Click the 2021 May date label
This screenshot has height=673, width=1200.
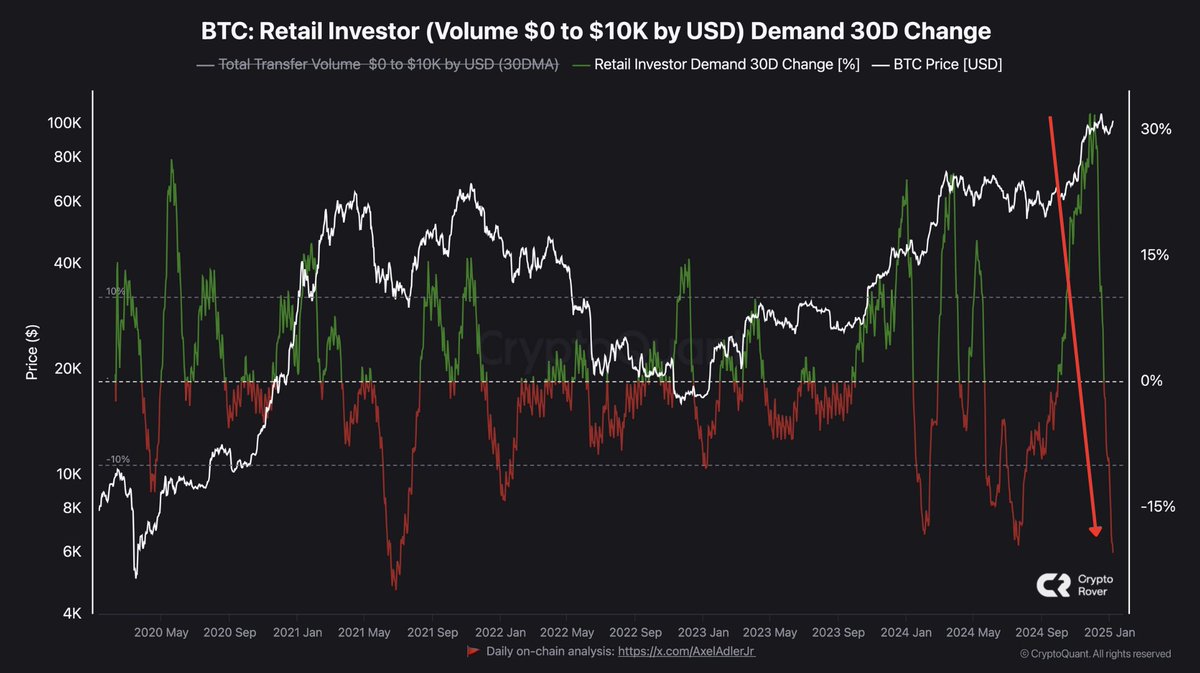click(x=364, y=633)
